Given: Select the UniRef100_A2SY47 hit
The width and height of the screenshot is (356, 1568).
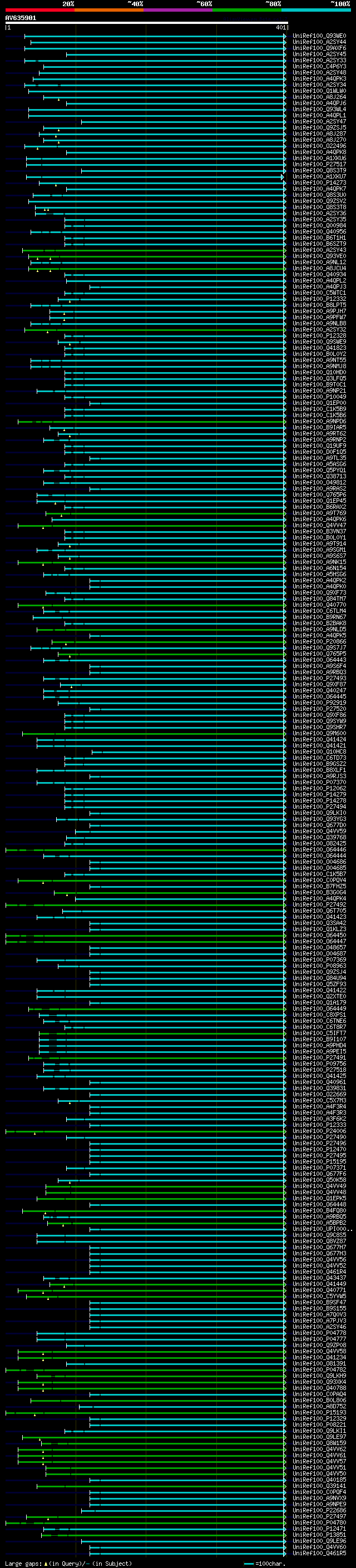Looking at the screenshot, I should point(319,122).
